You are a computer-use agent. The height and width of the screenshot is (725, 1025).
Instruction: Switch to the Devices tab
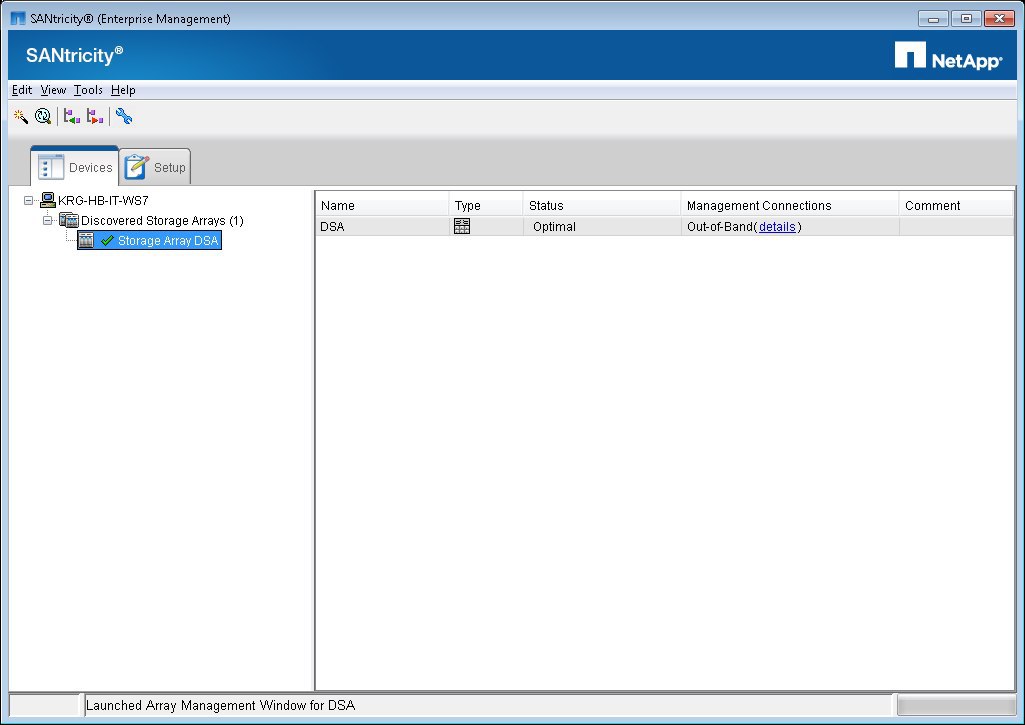point(75,167)
